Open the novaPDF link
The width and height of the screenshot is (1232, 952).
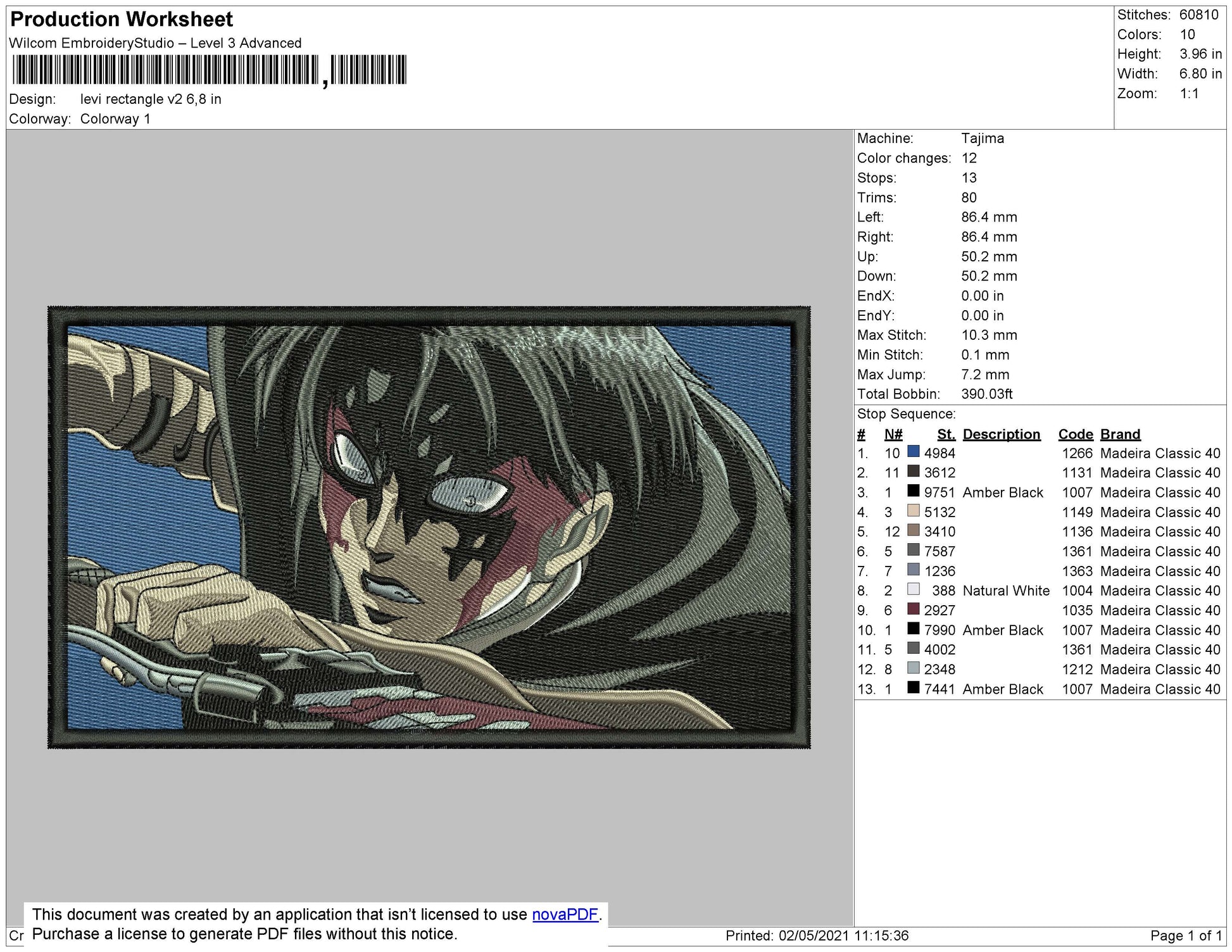[565, 914]
